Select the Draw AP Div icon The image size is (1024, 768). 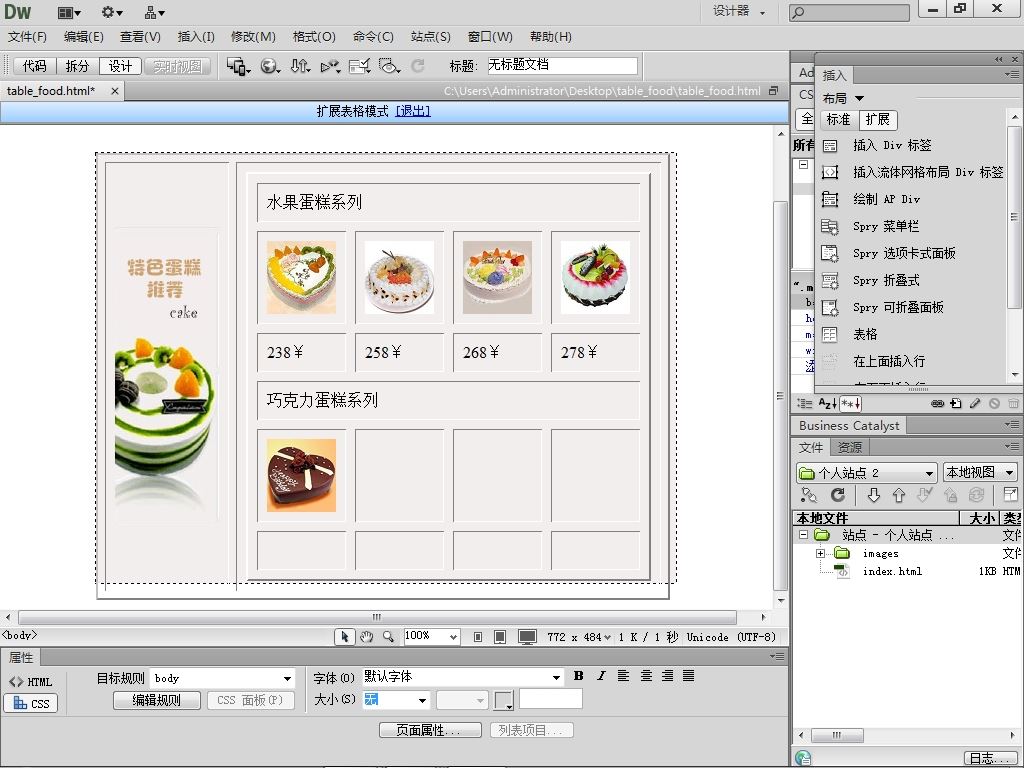[x=829, y=199]
